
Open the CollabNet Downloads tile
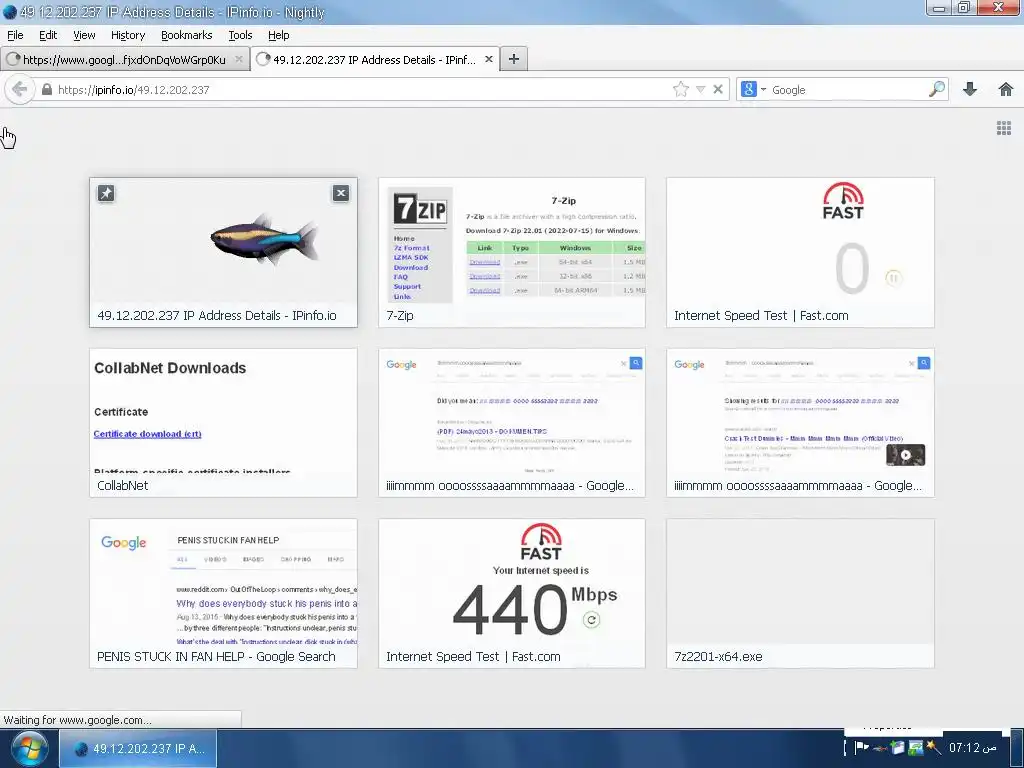point(223,423)
